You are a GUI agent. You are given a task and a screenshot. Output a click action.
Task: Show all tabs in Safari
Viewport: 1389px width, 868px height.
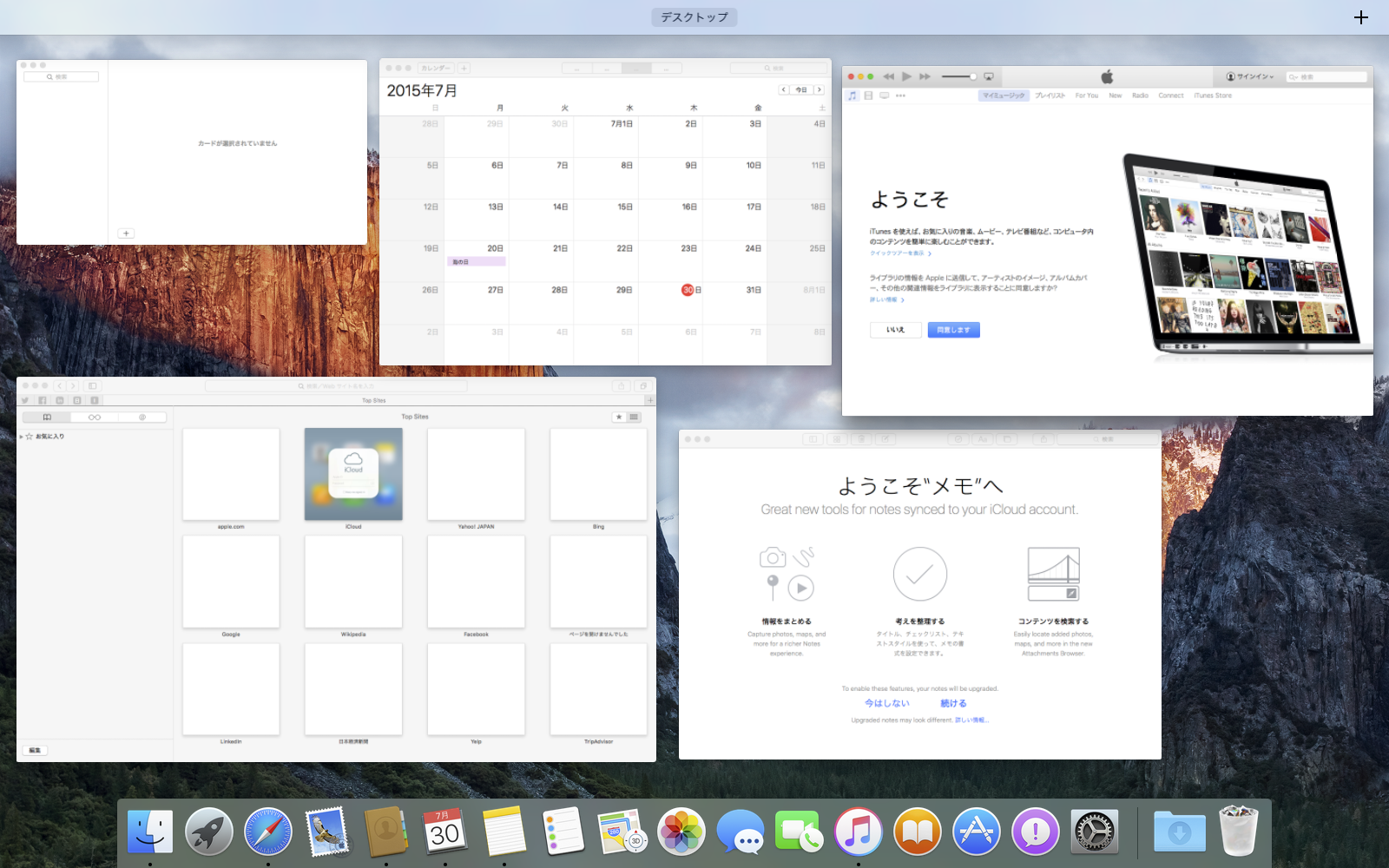click(643, 386)
